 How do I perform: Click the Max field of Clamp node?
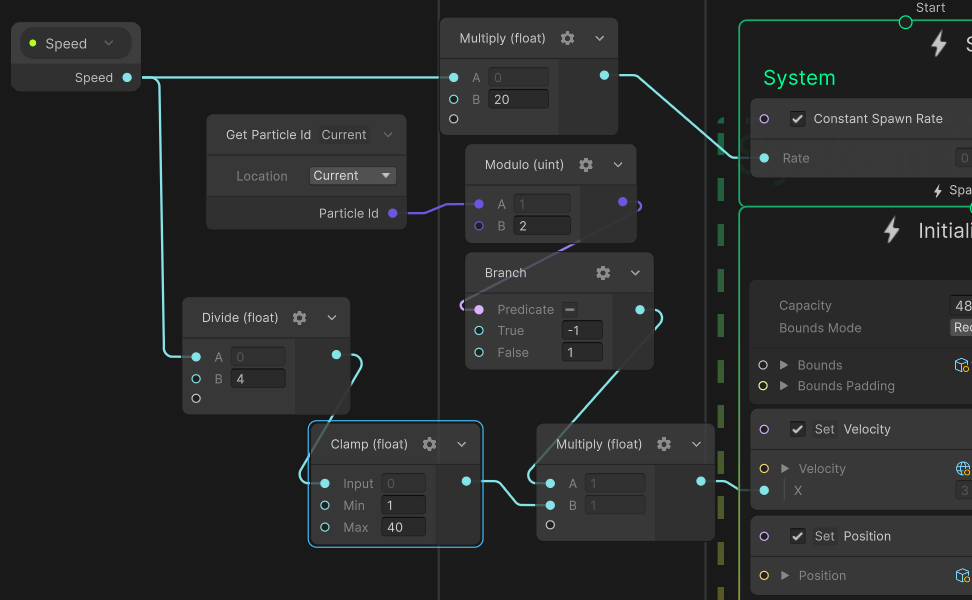(403, 527)
